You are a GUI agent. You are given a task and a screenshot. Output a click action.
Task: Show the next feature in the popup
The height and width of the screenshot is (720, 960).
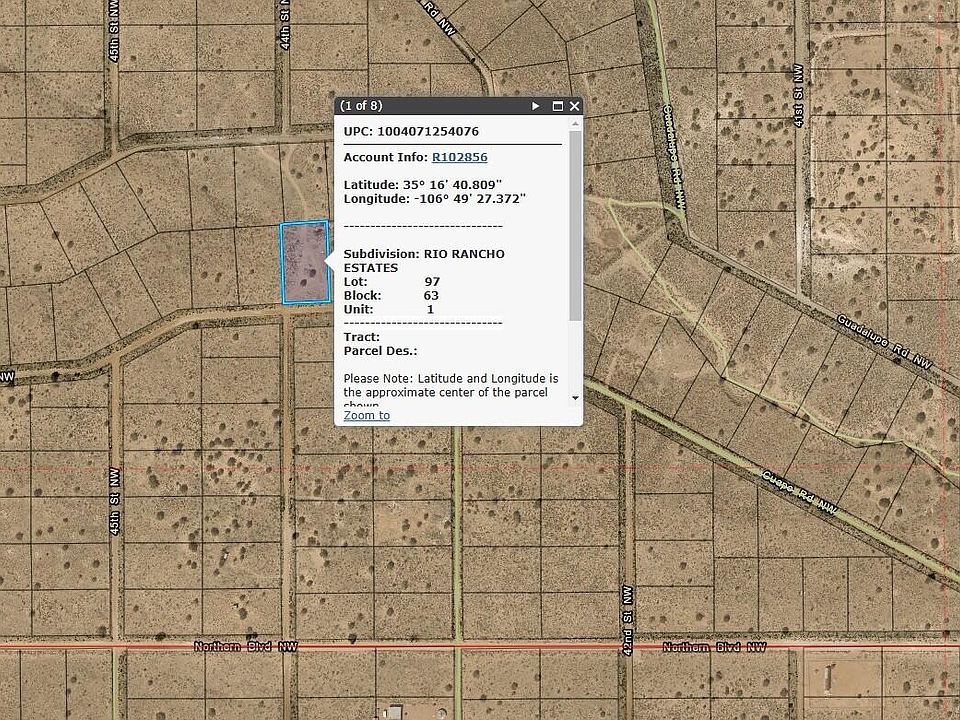pyautogui.click(x=535, y=106)
